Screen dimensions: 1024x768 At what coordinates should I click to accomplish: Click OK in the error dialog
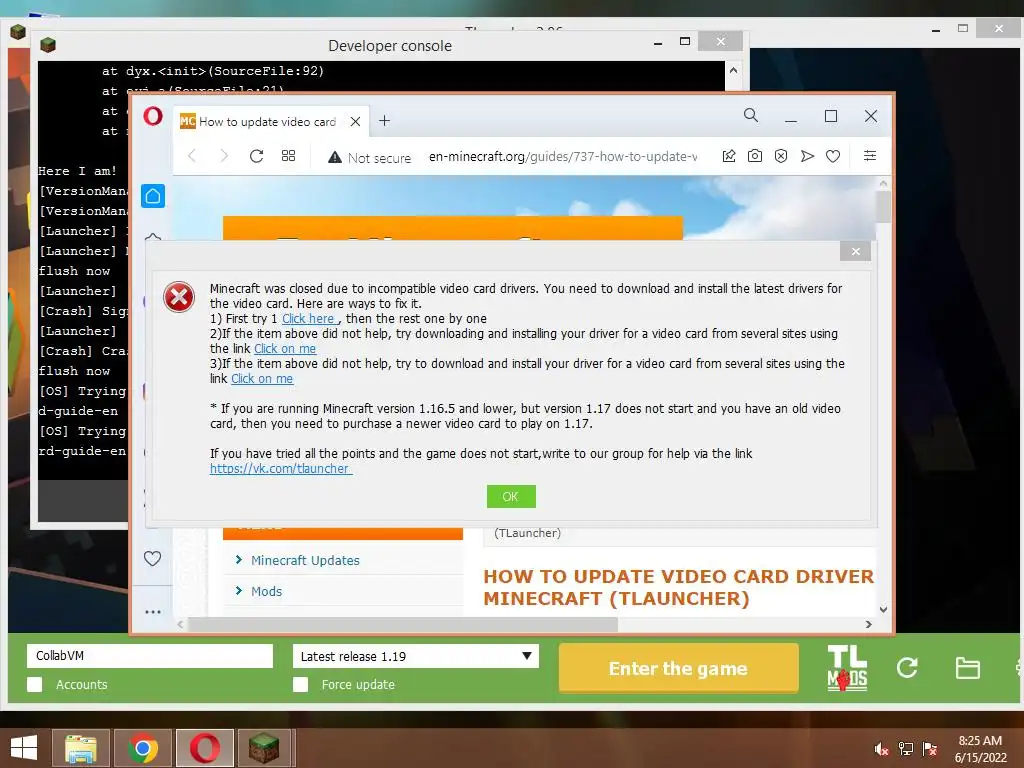(511, 496)
